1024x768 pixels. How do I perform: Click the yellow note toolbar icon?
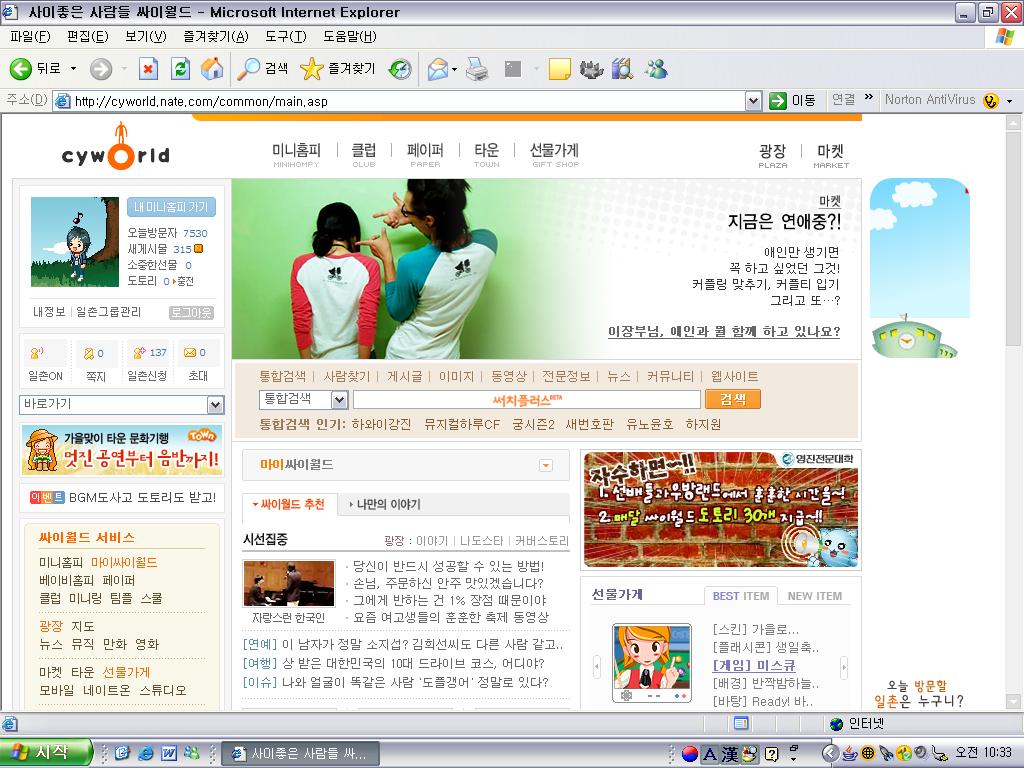[x=560, y=69]
